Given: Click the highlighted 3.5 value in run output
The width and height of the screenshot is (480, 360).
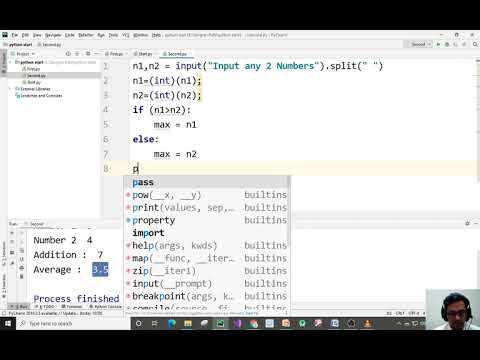Looking at the screenshot, I should point(100,269).
